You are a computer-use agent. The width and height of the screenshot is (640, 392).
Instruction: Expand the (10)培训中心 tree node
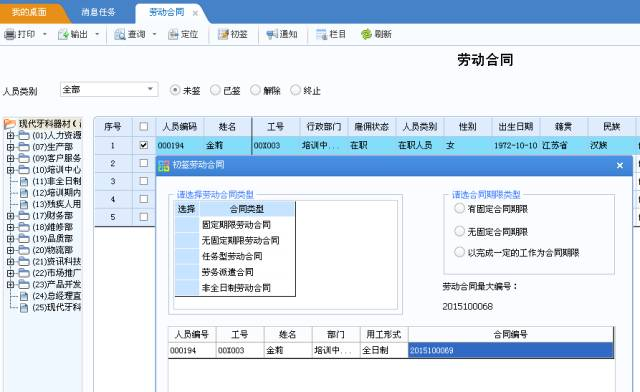[x=11, y=169]
